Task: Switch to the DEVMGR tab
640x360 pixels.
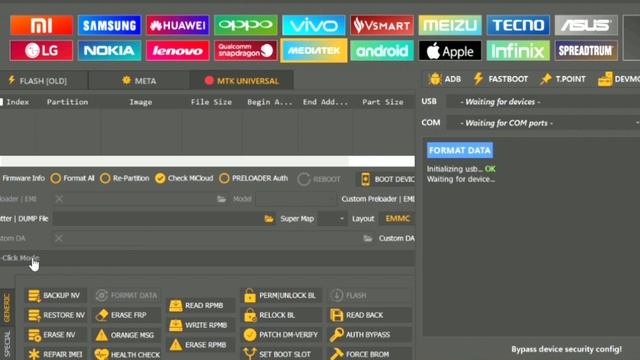Action: point(619,79)
